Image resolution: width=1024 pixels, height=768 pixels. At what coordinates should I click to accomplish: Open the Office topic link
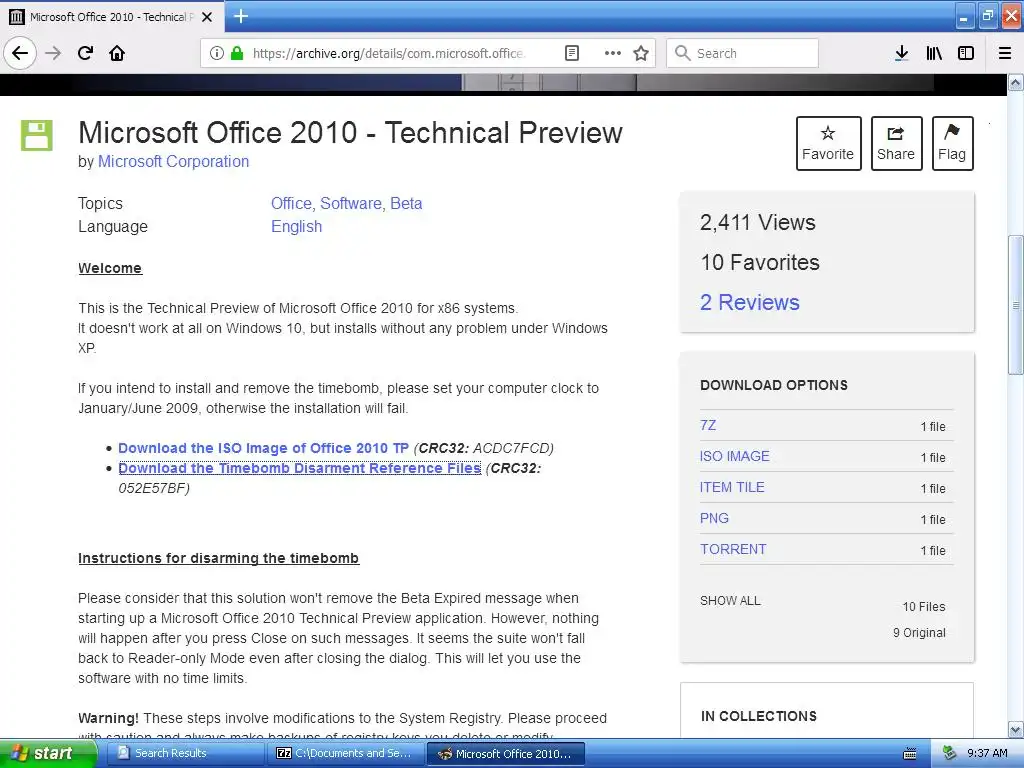(x=293, y=203)
